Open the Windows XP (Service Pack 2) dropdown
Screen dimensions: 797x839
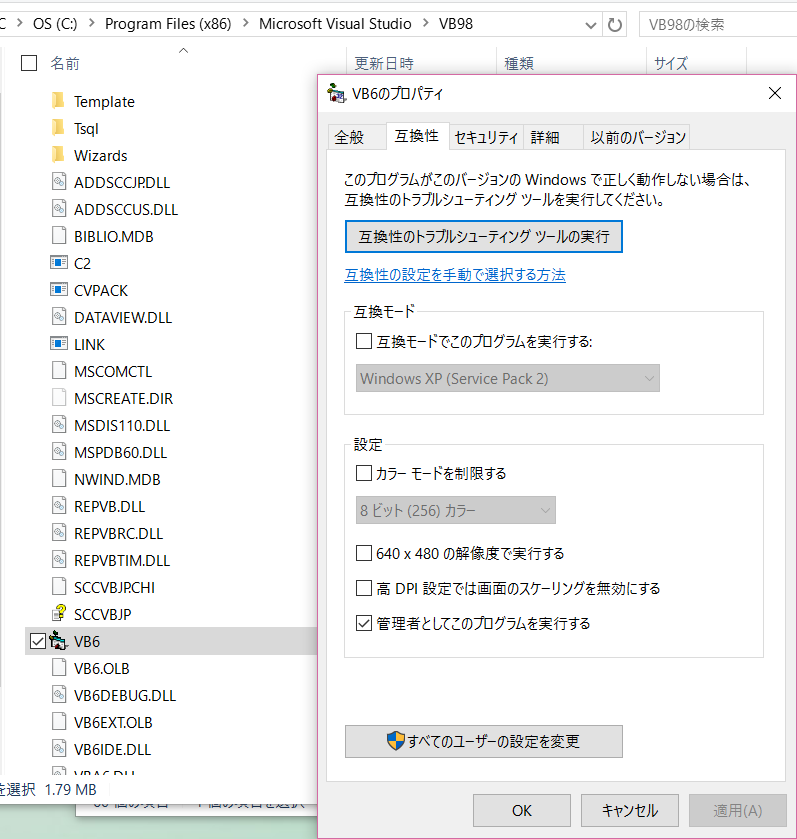pyautogui.click(x=508, y=378)
